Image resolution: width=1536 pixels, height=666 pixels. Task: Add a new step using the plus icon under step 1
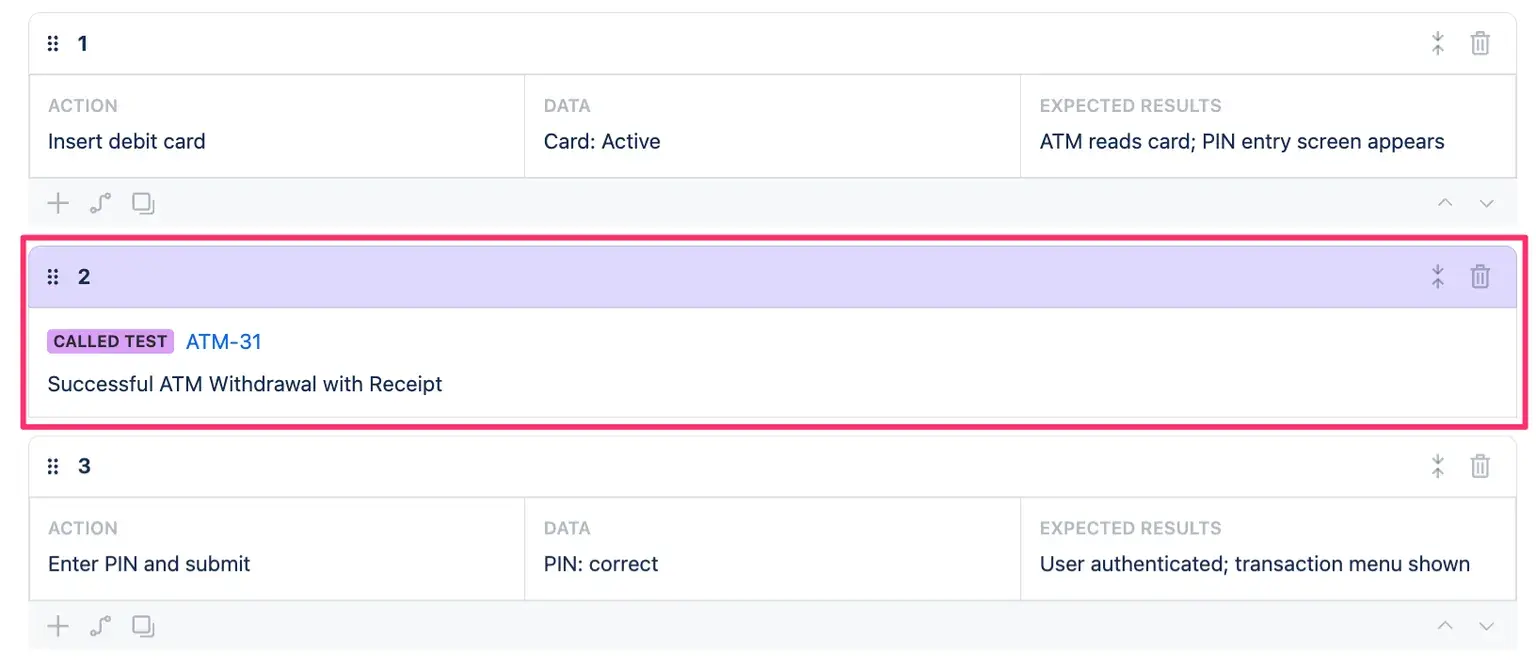coord(57,203)
